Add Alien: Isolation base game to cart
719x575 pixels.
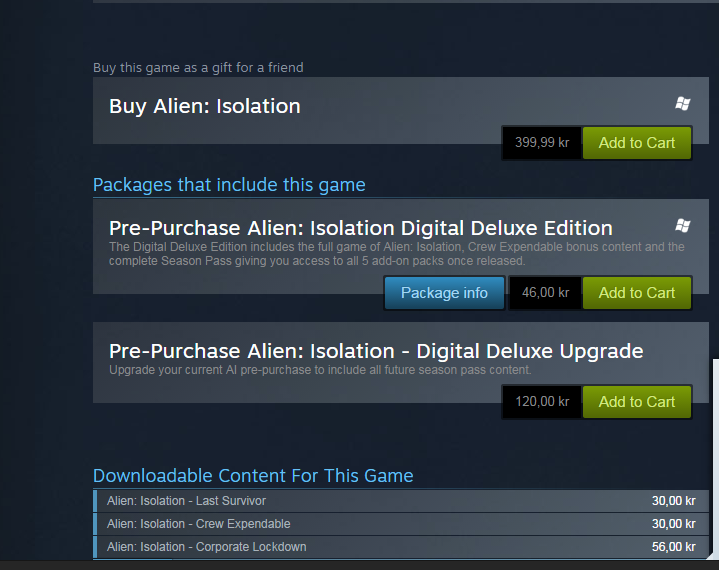[636, 143]
